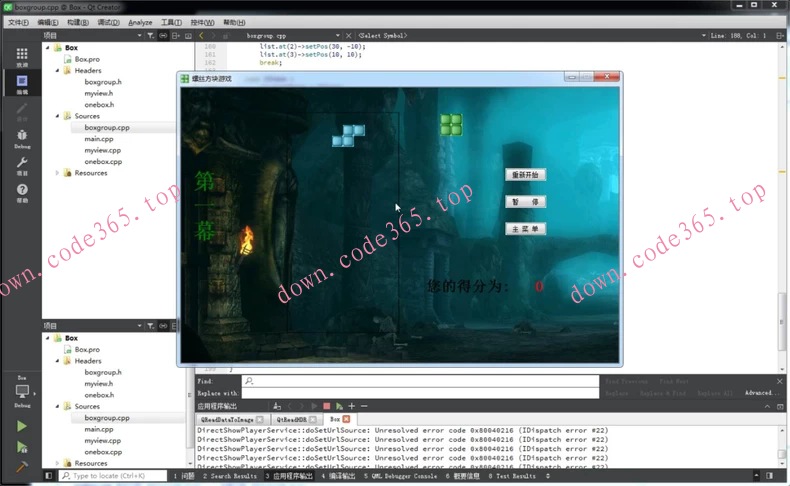Open Help mode question mark icon
Image resolution: width=790 pixels, height=486 pixels.
point(22,192)
